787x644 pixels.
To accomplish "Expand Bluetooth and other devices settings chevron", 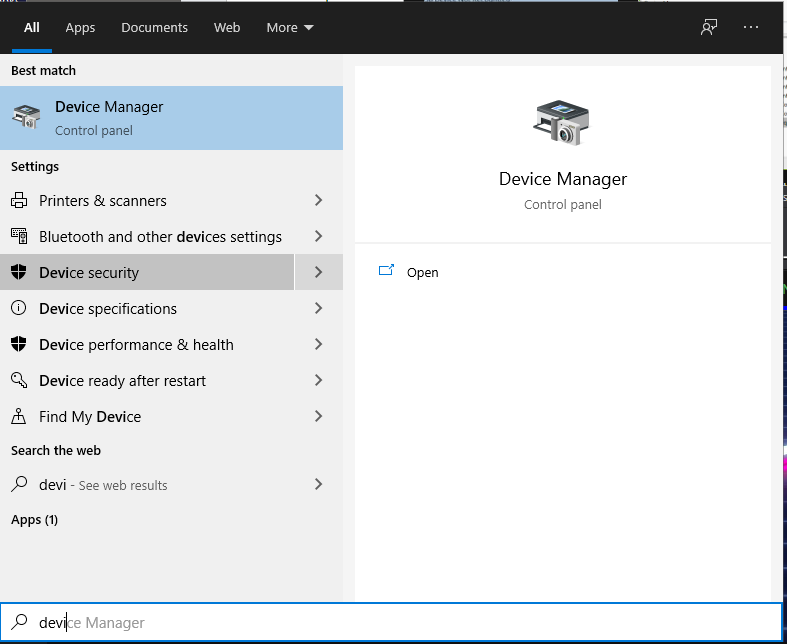I will coord(318,236).
